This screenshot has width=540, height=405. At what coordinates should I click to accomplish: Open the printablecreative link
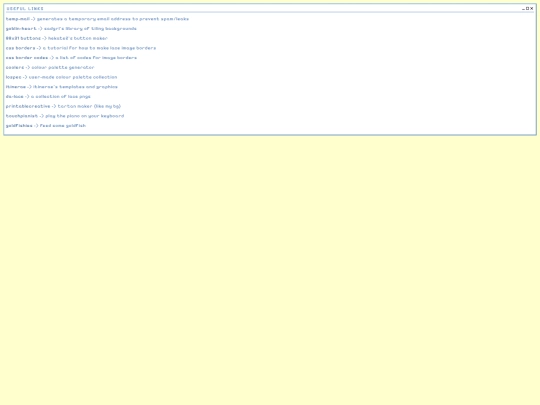(x=28, y=106)
